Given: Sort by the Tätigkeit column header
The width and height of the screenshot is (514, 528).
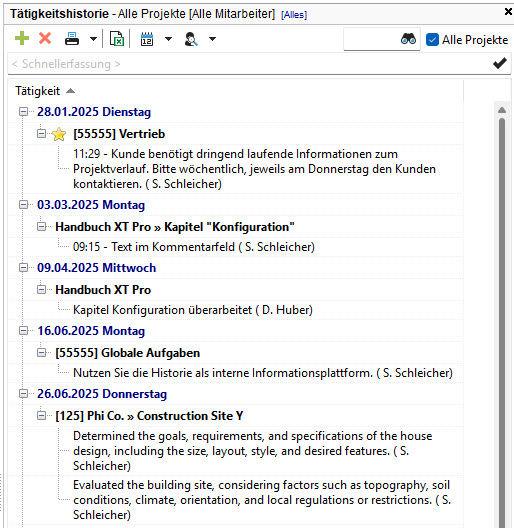Looking at the screenshot, I should 37,91.
